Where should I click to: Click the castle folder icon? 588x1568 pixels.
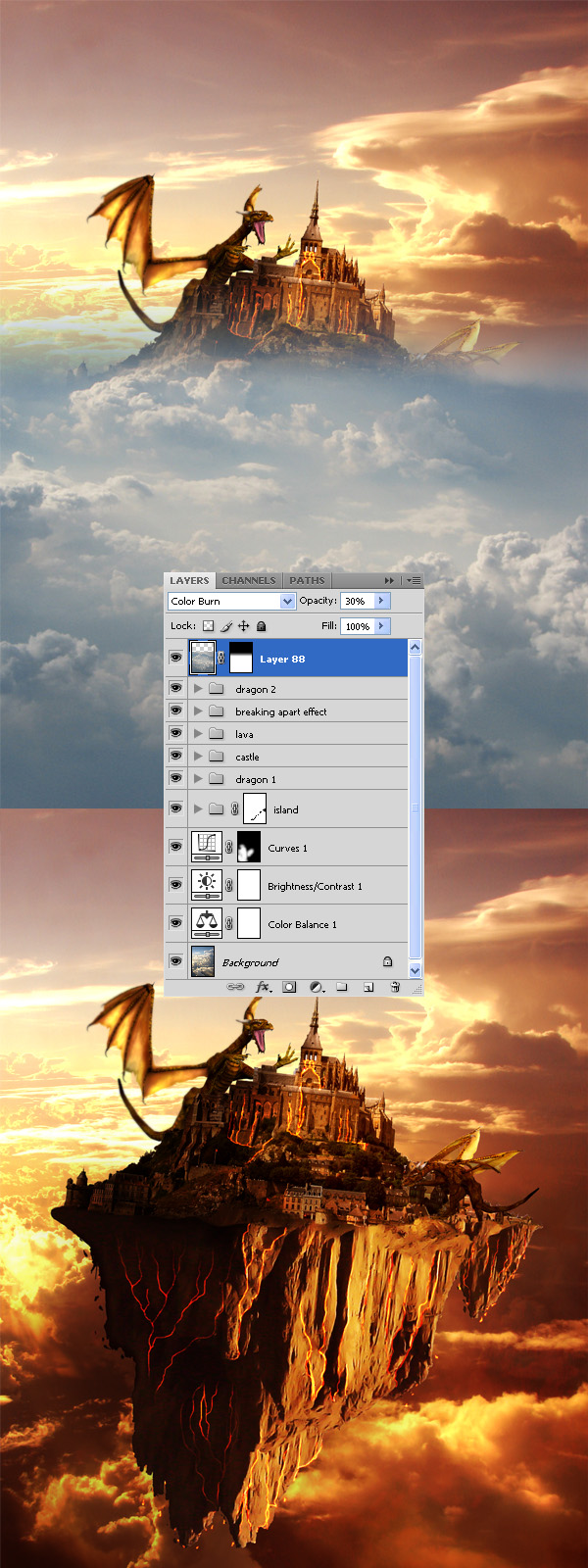[217, 757]
